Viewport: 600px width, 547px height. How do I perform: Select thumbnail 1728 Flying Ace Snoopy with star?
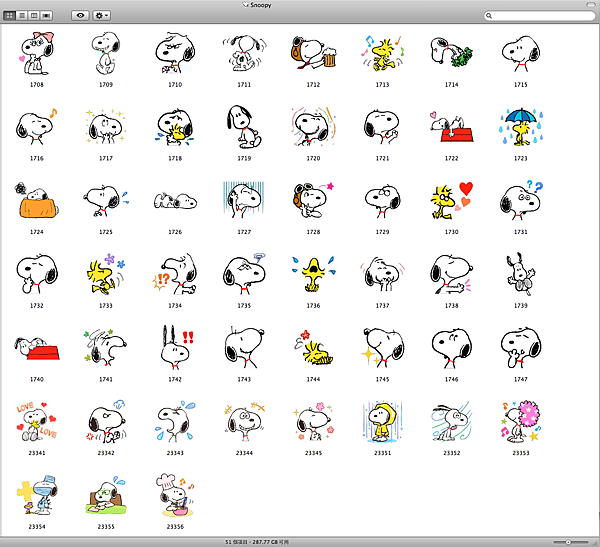pos(313,200)
